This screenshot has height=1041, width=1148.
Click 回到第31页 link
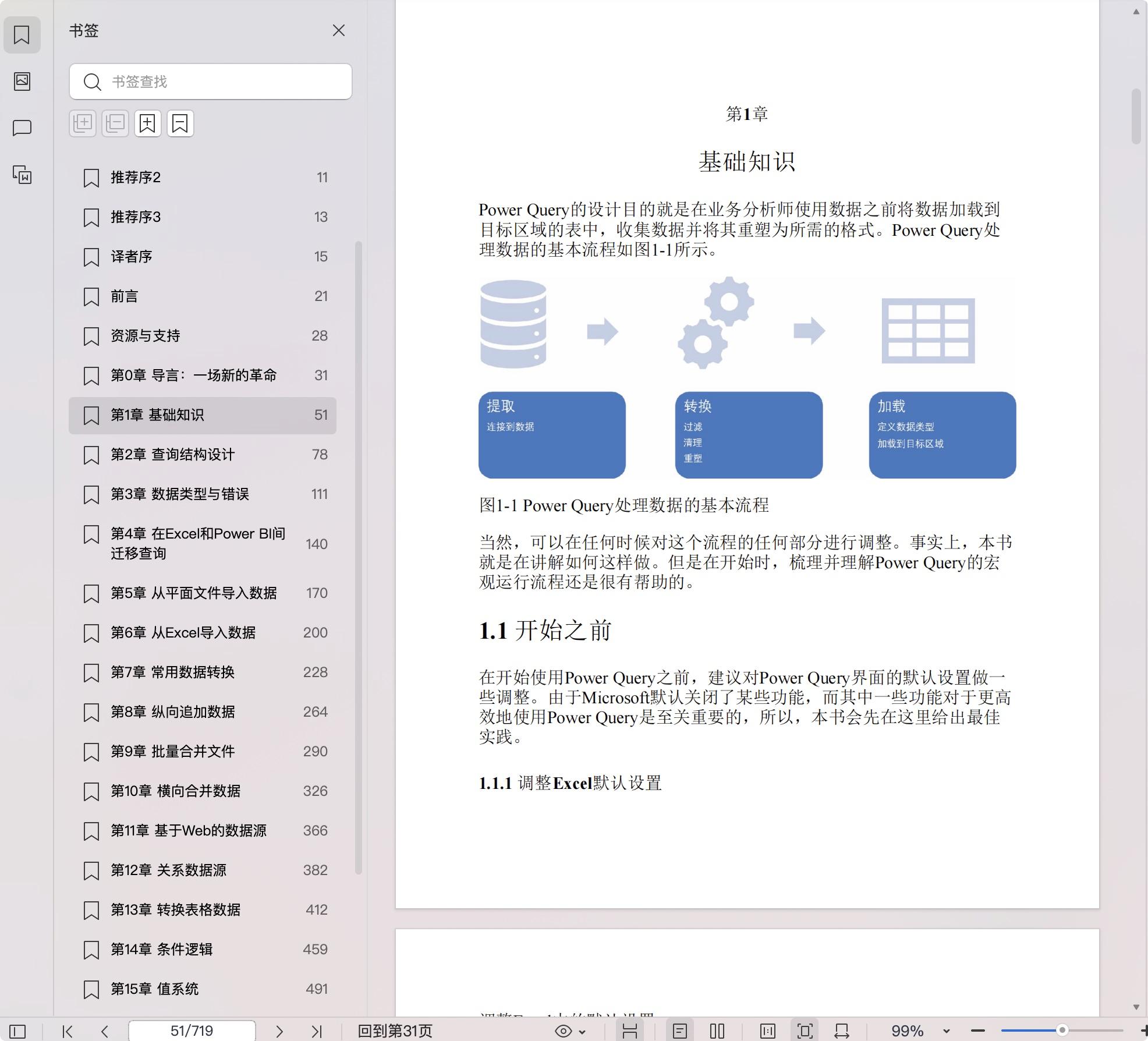395,1031
